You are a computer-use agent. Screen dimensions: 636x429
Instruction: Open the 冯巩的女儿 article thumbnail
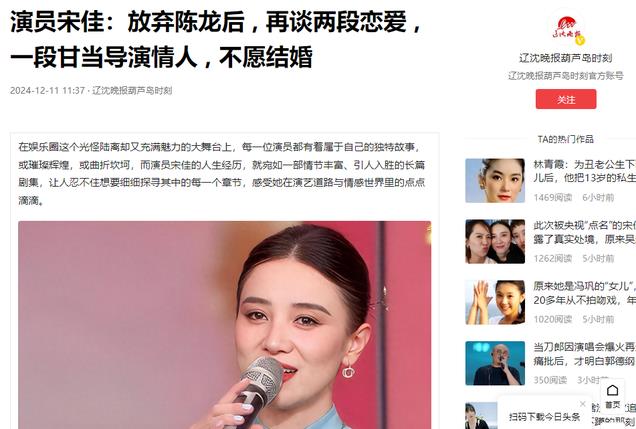click(x=495, y=302)
